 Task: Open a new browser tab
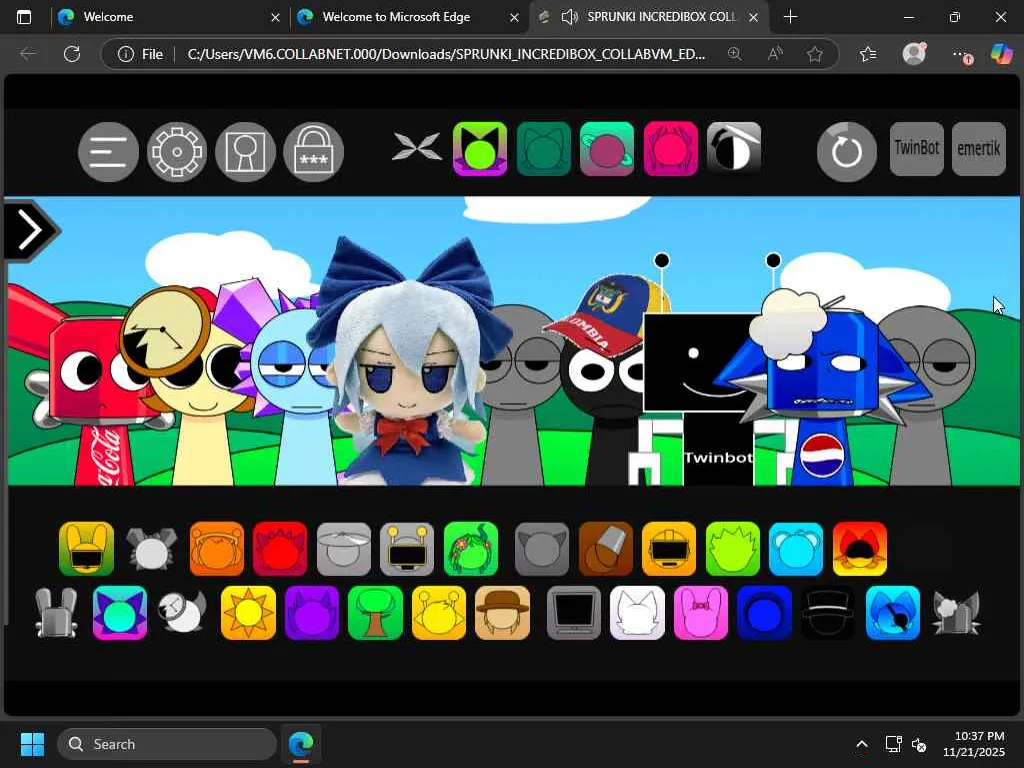point(790,17)
